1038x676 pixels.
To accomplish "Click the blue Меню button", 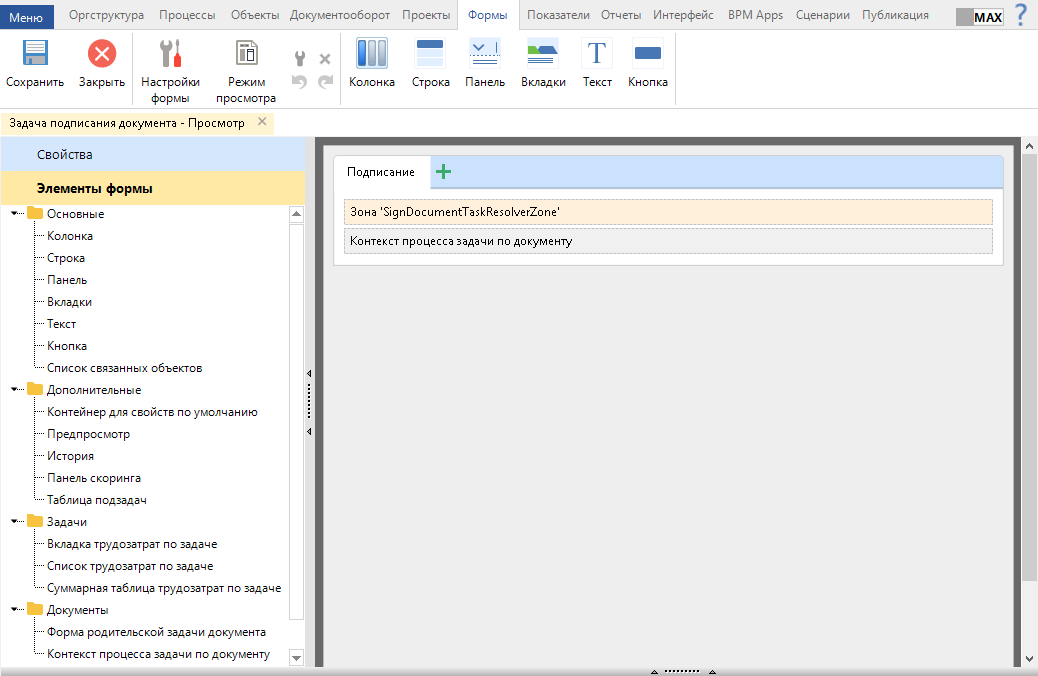I will (26, 16).
